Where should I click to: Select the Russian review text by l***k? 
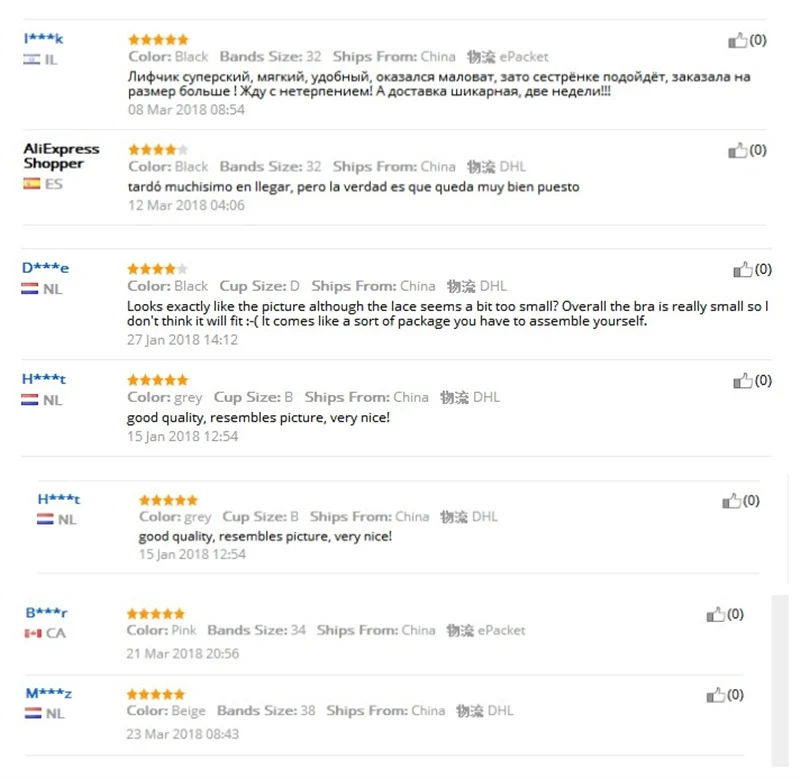click(439, 84)
